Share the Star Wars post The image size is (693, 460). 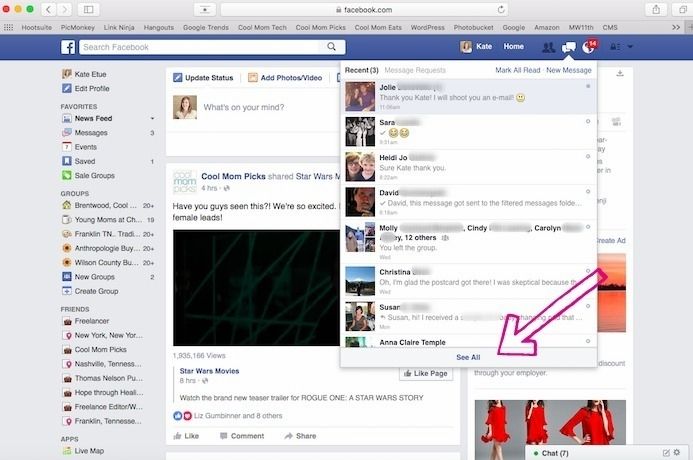pos(300,436)
